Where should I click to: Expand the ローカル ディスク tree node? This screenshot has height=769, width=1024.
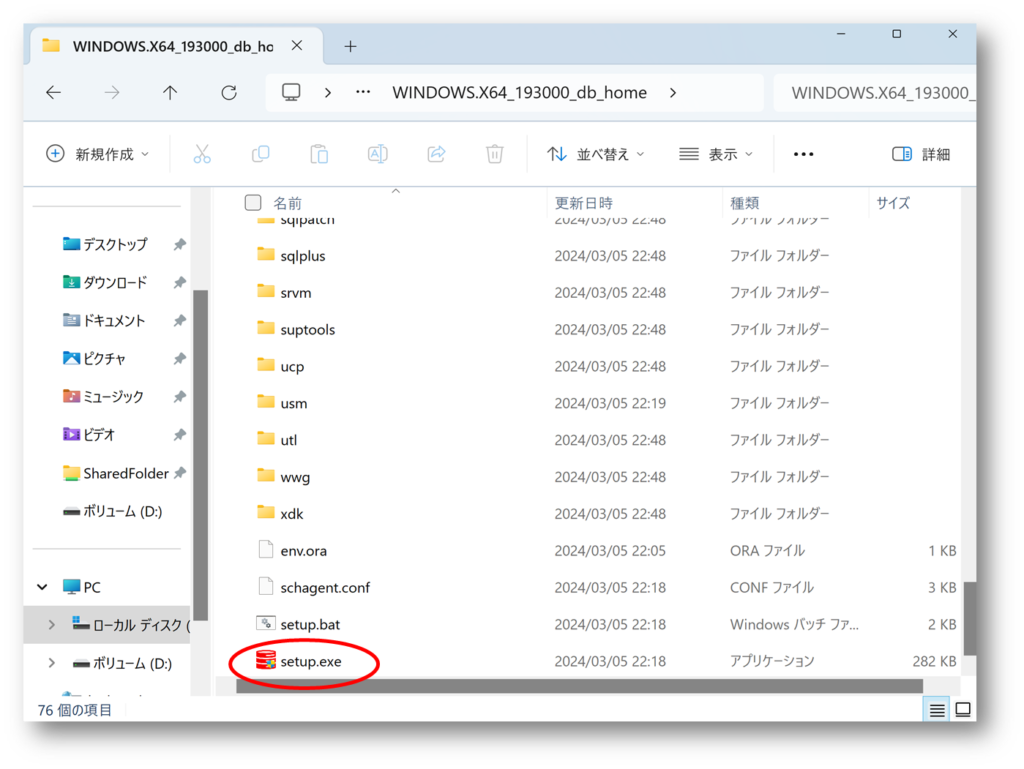pos(52,625)
